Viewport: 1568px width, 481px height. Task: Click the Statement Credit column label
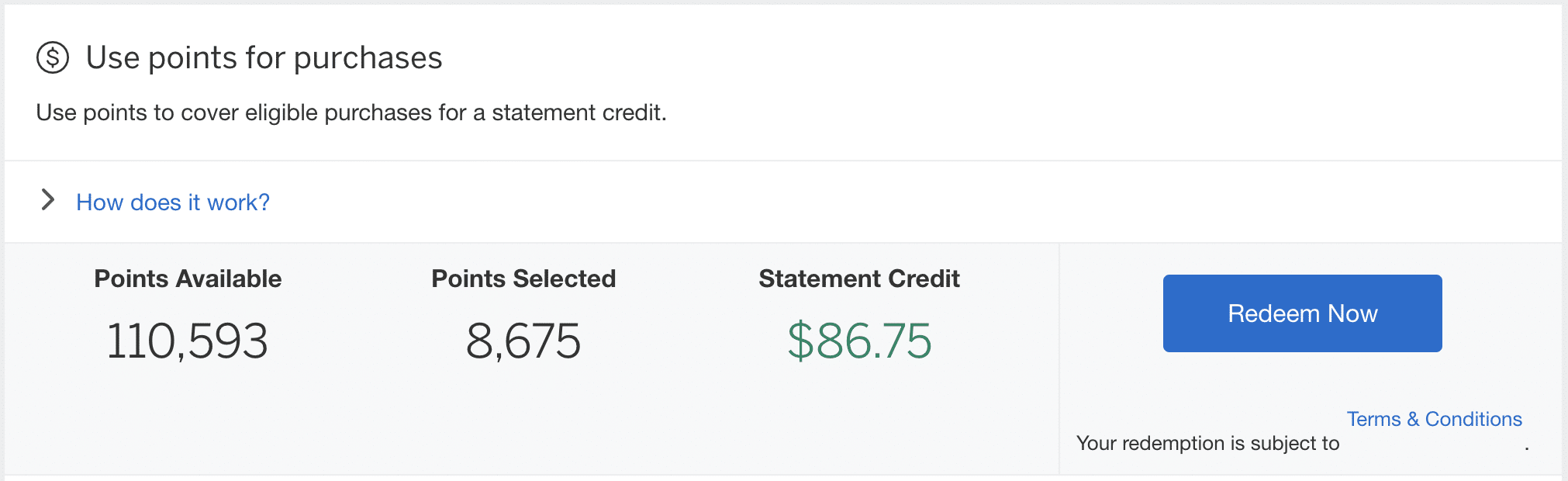pyautogui.click(x=859, y=279)
